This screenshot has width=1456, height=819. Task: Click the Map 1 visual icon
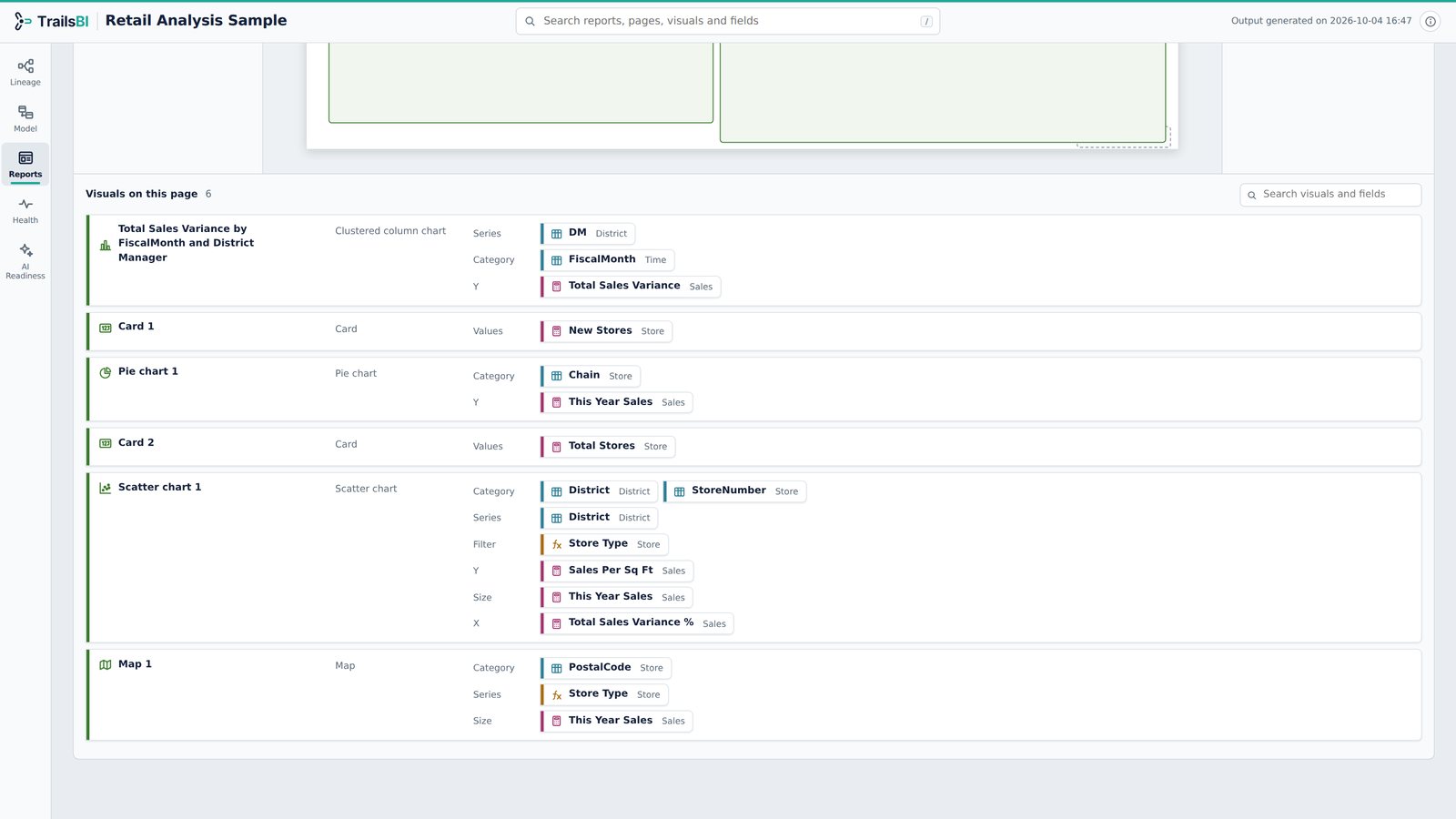click(x=106, y=664)
